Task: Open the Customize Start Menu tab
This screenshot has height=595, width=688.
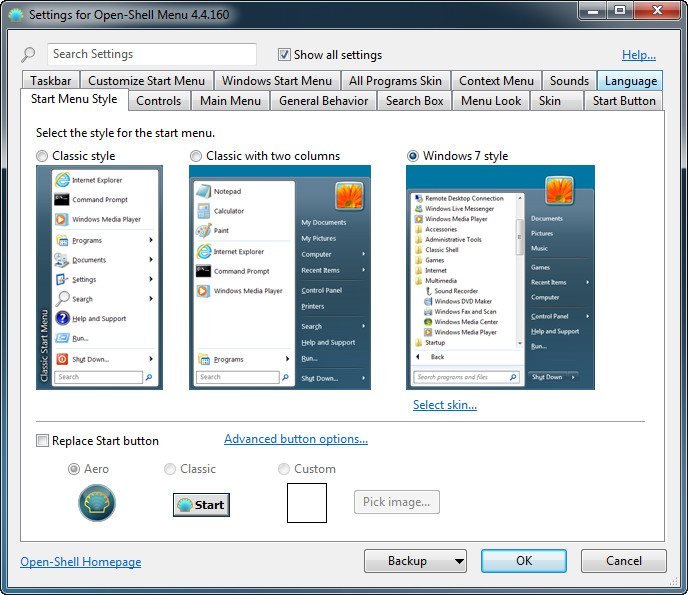Action: click(147, 81)
